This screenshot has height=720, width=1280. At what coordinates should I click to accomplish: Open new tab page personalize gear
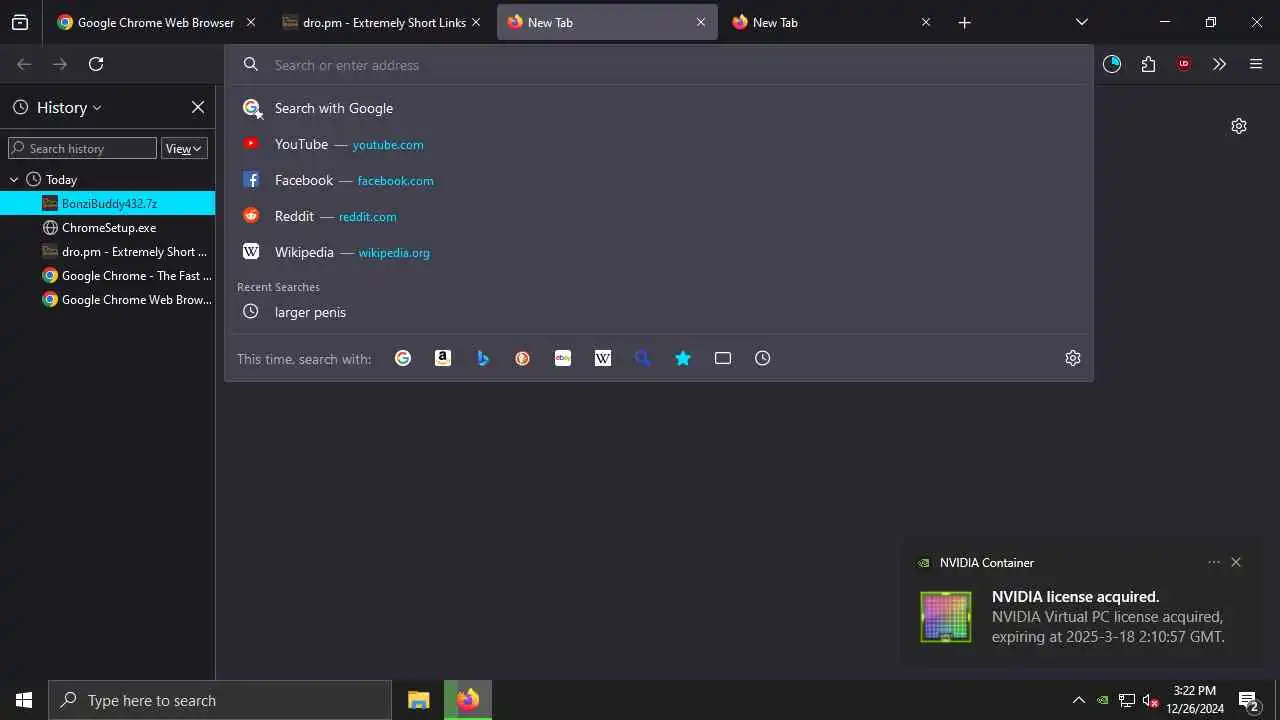click(1239, 126)
